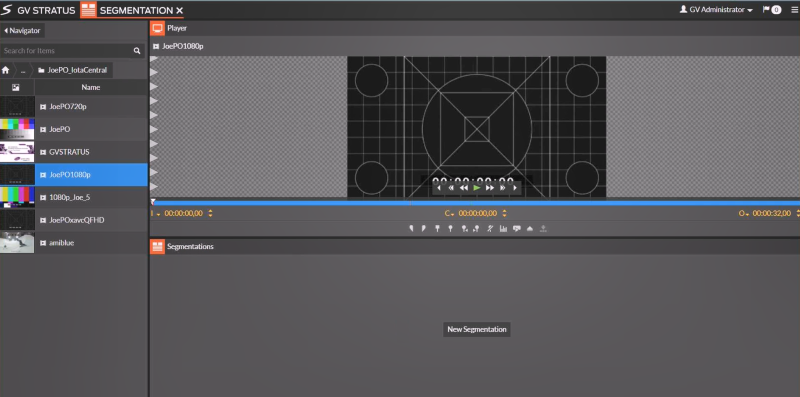Open the C timecode mode dropdown
800x397 pixels.
(x=449, y=213)
